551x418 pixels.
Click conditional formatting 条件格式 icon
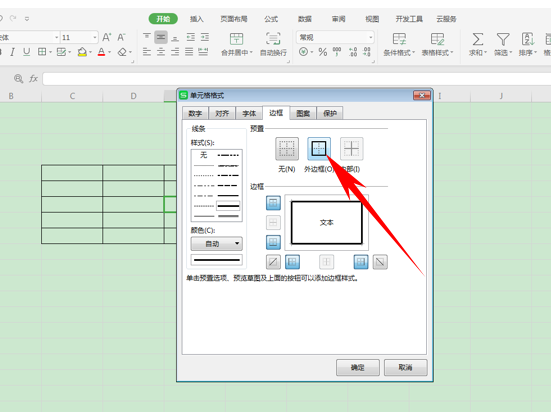[x=399, y=39]
